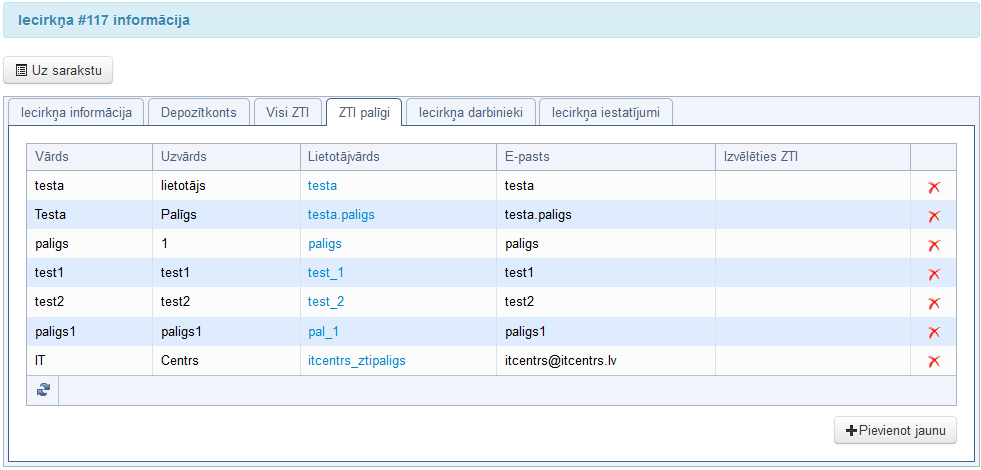Refresh the table with reload icon
The height and width of the screenshot is (470, 981).
[x=42, y=390]
